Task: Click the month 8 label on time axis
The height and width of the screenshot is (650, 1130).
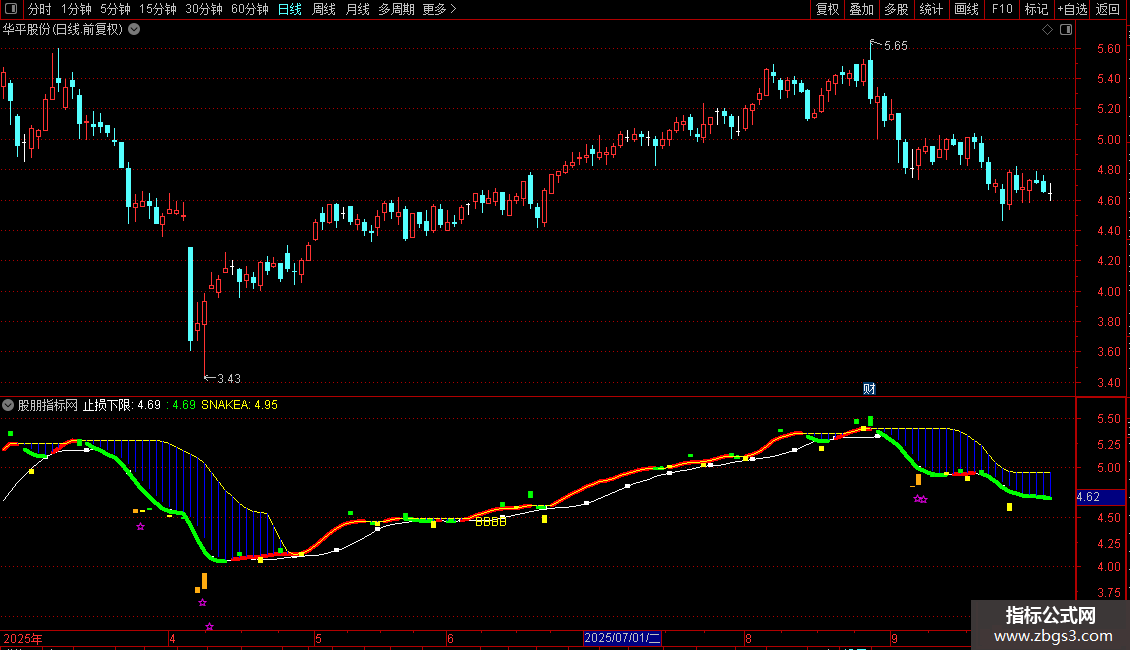Action: point(748,638)
